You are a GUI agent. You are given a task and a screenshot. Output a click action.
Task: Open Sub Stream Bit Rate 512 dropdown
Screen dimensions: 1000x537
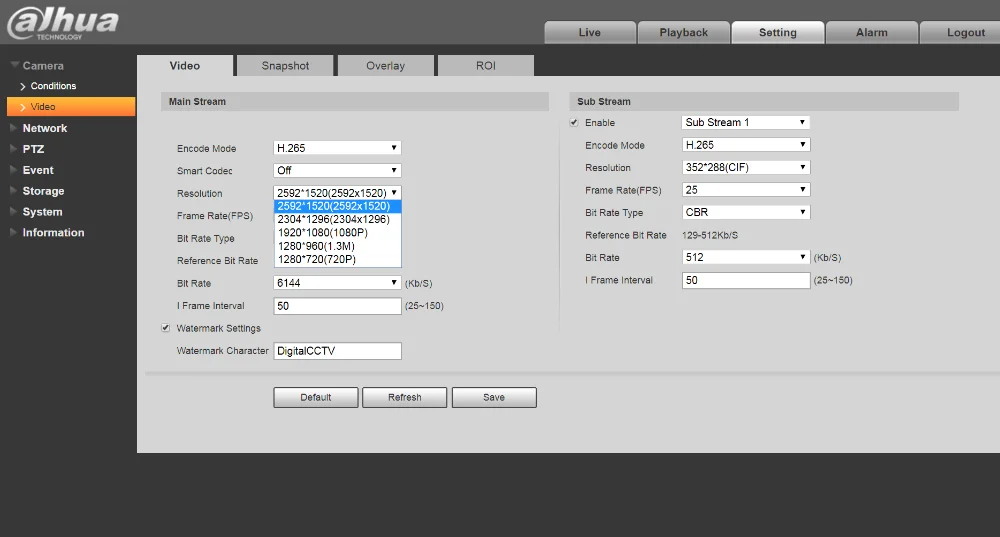pyautogui.click(x=746, y=257)
